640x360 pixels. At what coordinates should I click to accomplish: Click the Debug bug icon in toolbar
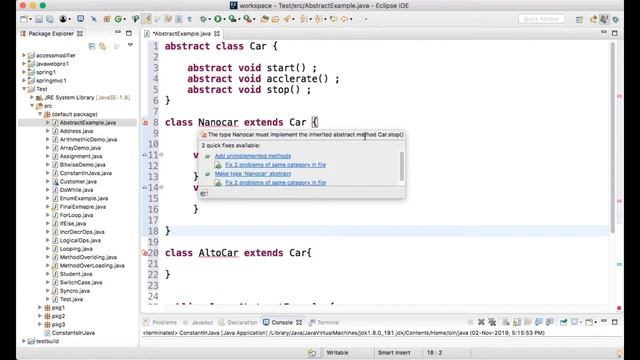[203, 19]
